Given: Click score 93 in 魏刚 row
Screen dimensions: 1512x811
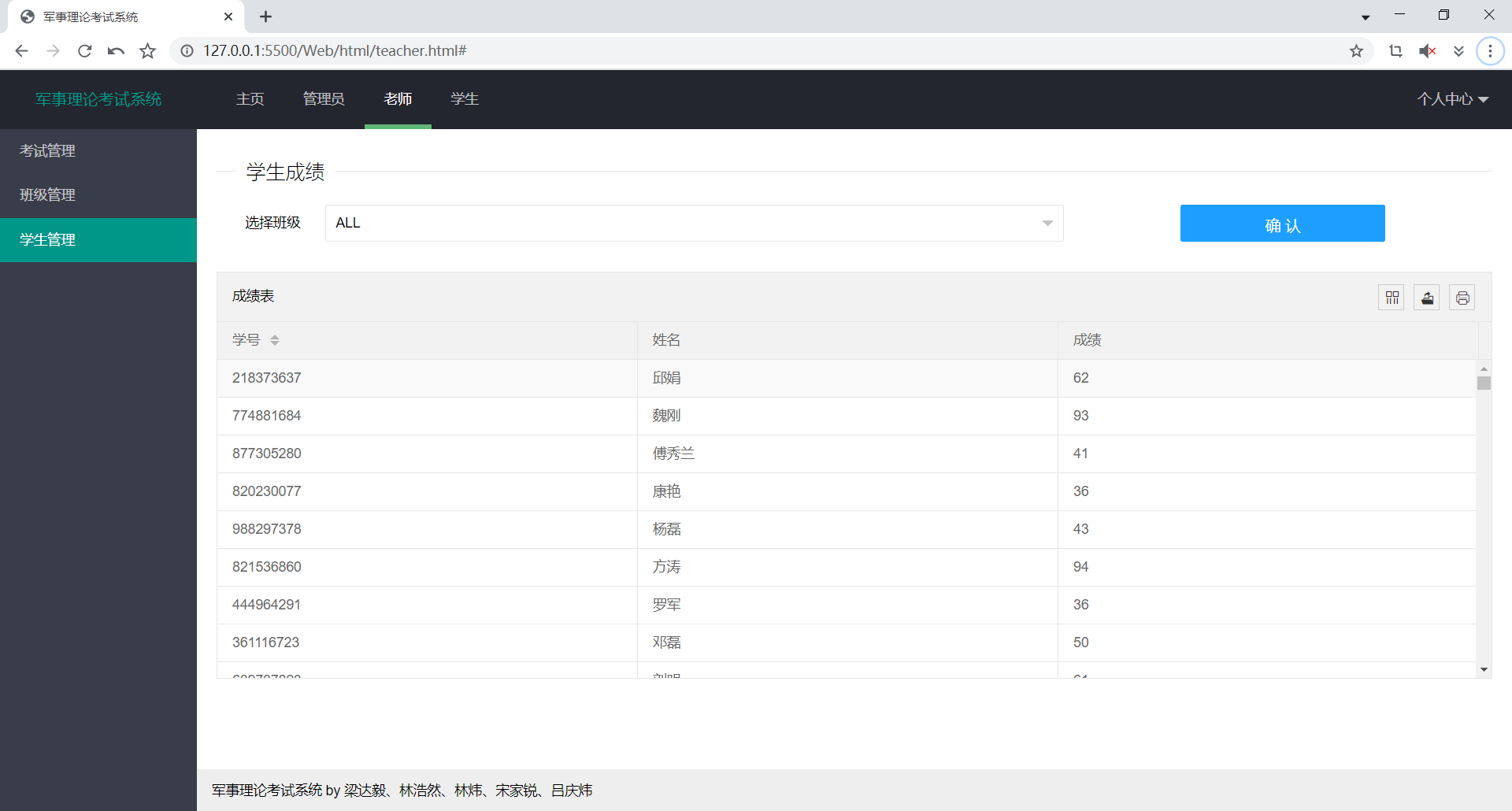Looking at the screenshot, I should click(1267, 416).
